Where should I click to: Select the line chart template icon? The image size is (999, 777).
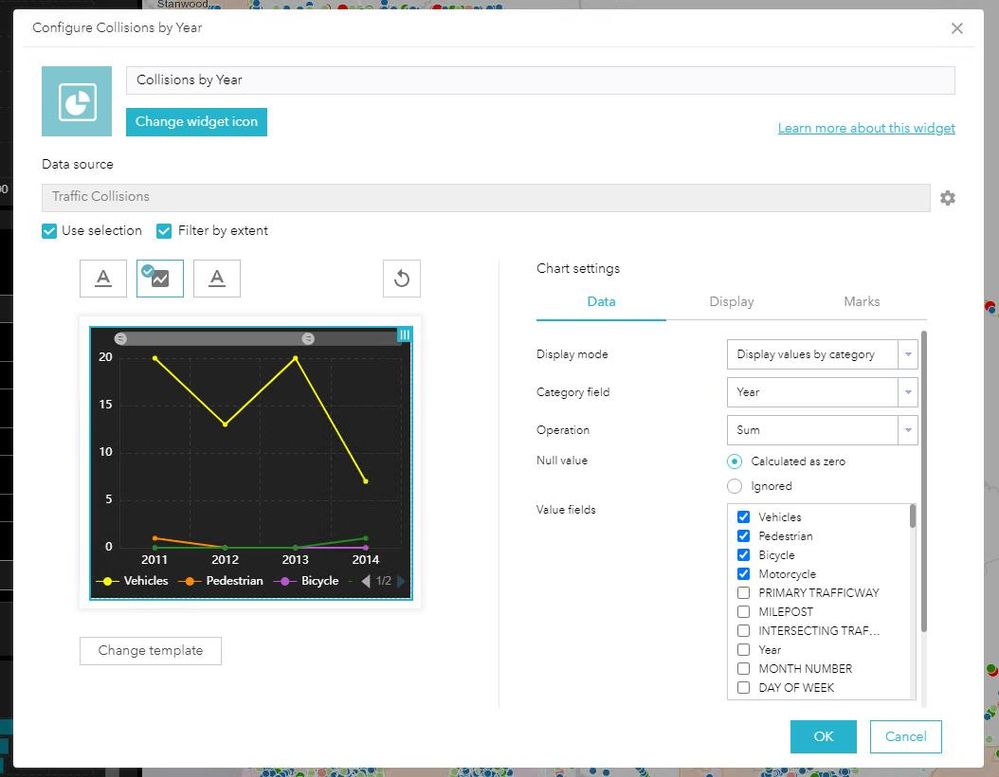[160, 278]
